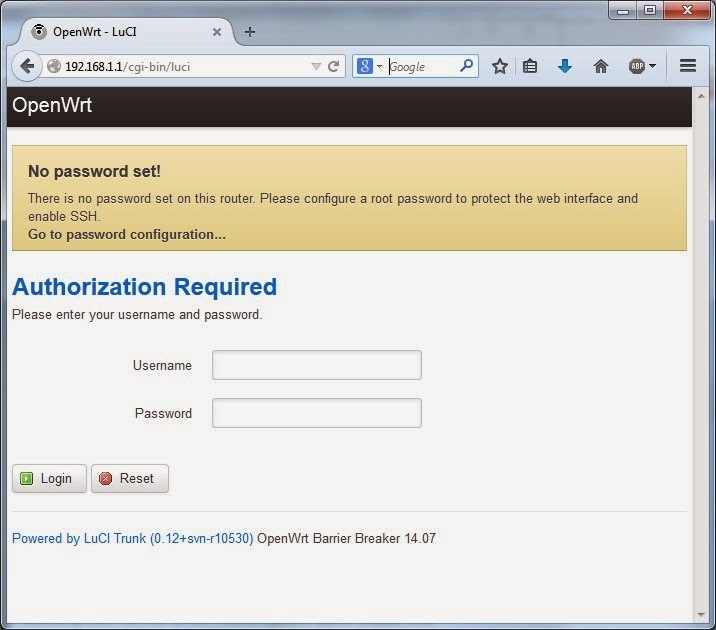Expand the Adblock Plus dropdown arrow
Screen dimensions: 716x630
pos(653,67)
